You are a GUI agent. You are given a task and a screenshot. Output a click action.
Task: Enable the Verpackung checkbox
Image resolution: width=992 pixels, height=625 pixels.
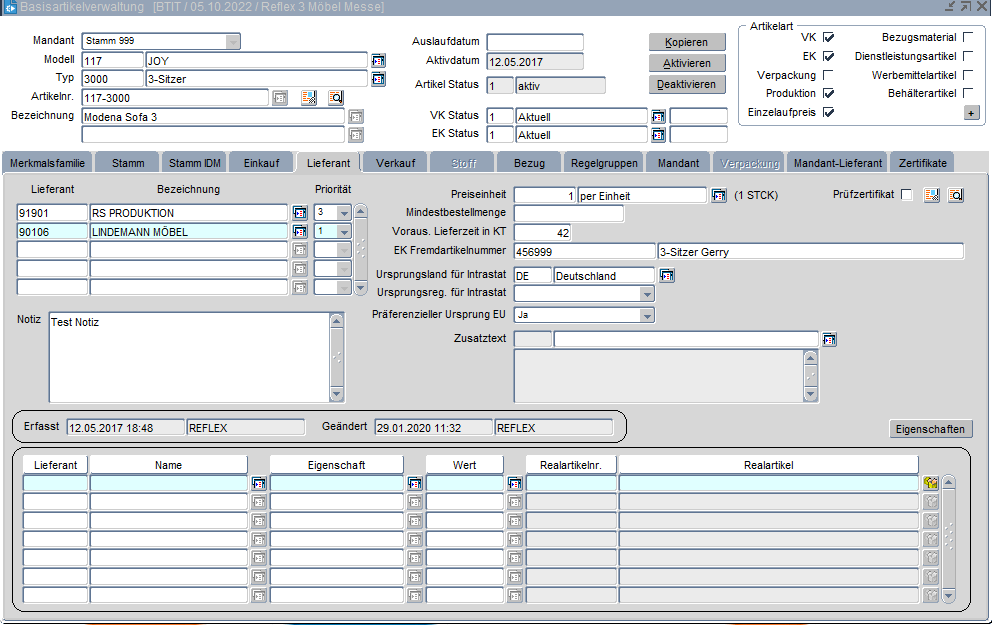[828, 75]
